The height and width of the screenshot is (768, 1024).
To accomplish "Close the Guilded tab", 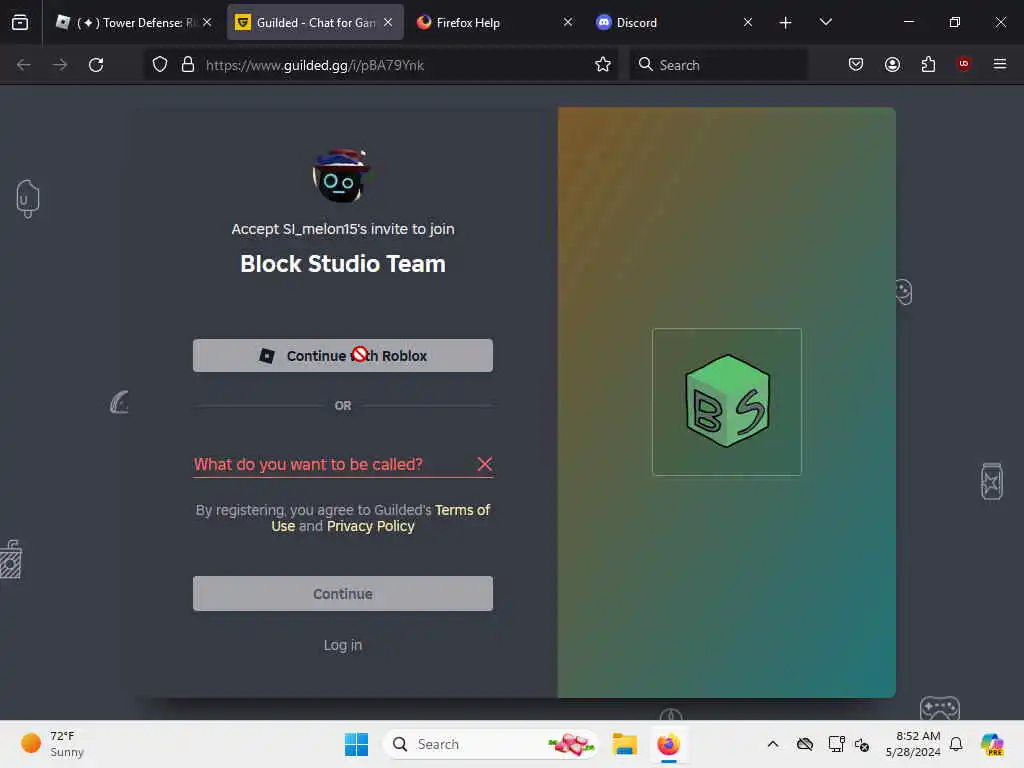I will [x=389, y=23].
